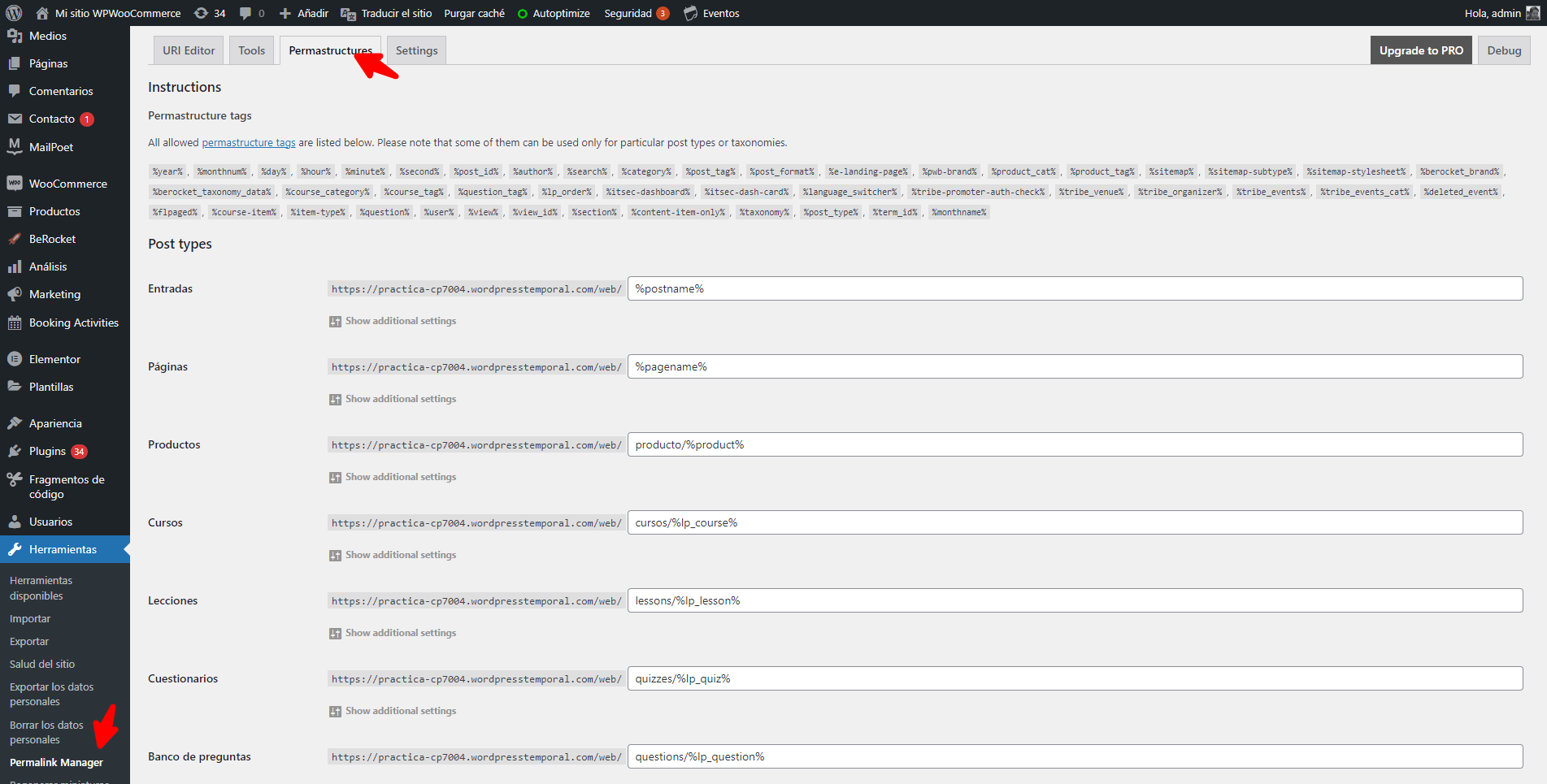
Task: Click the Cuestionarios permastructure input field
Action: tap(1075, 678)
